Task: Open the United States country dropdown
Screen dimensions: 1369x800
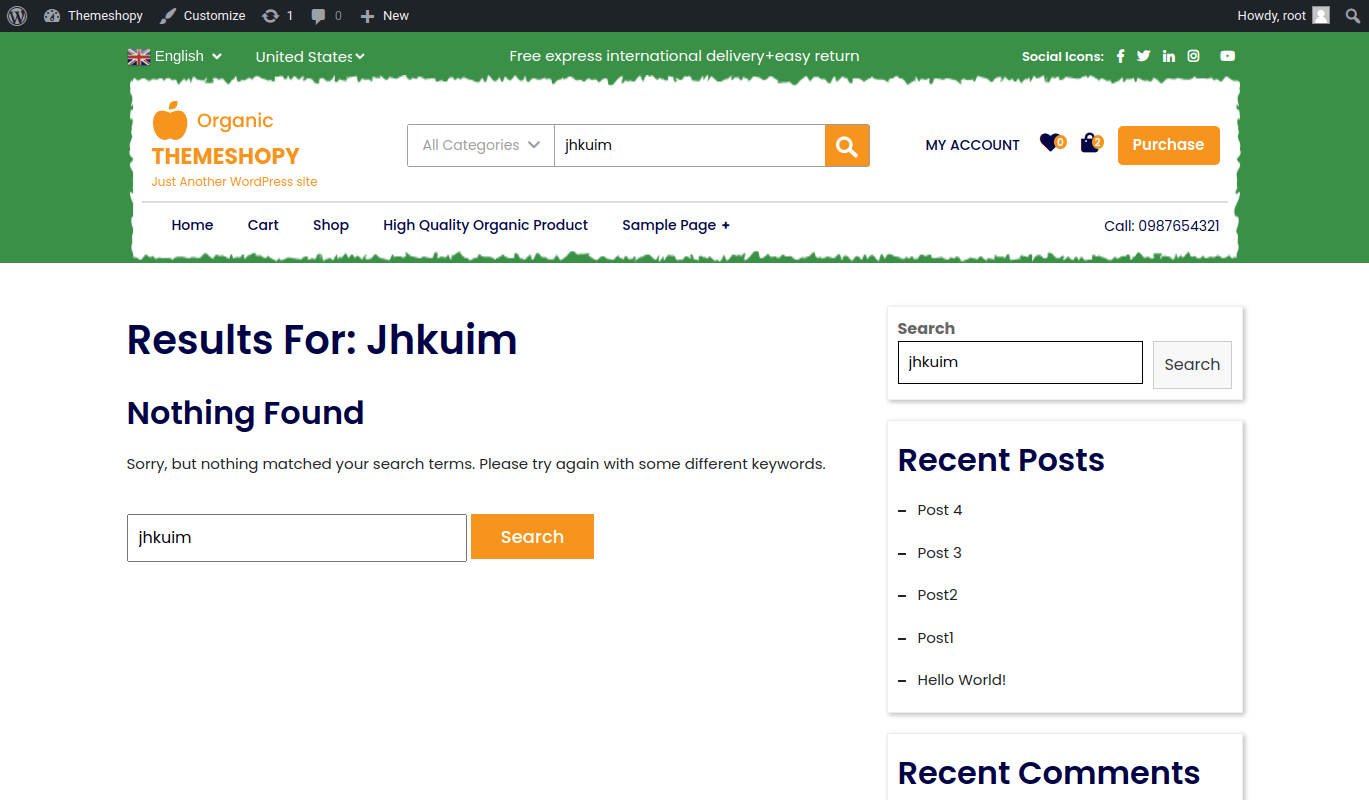Action: coord(310,57)
